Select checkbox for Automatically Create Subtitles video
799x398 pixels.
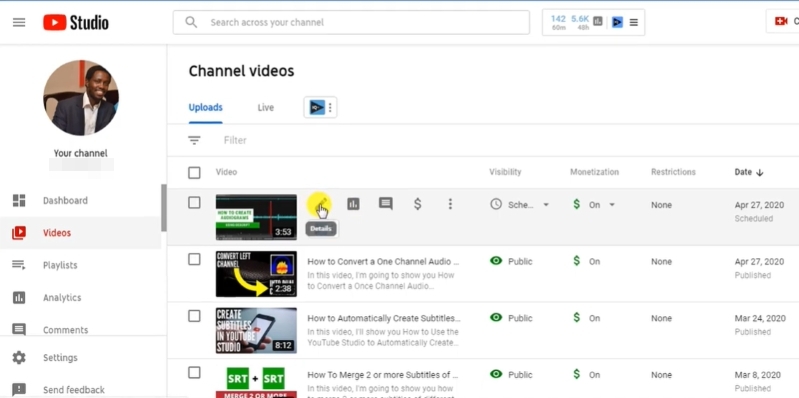click(x=194, y=316)
